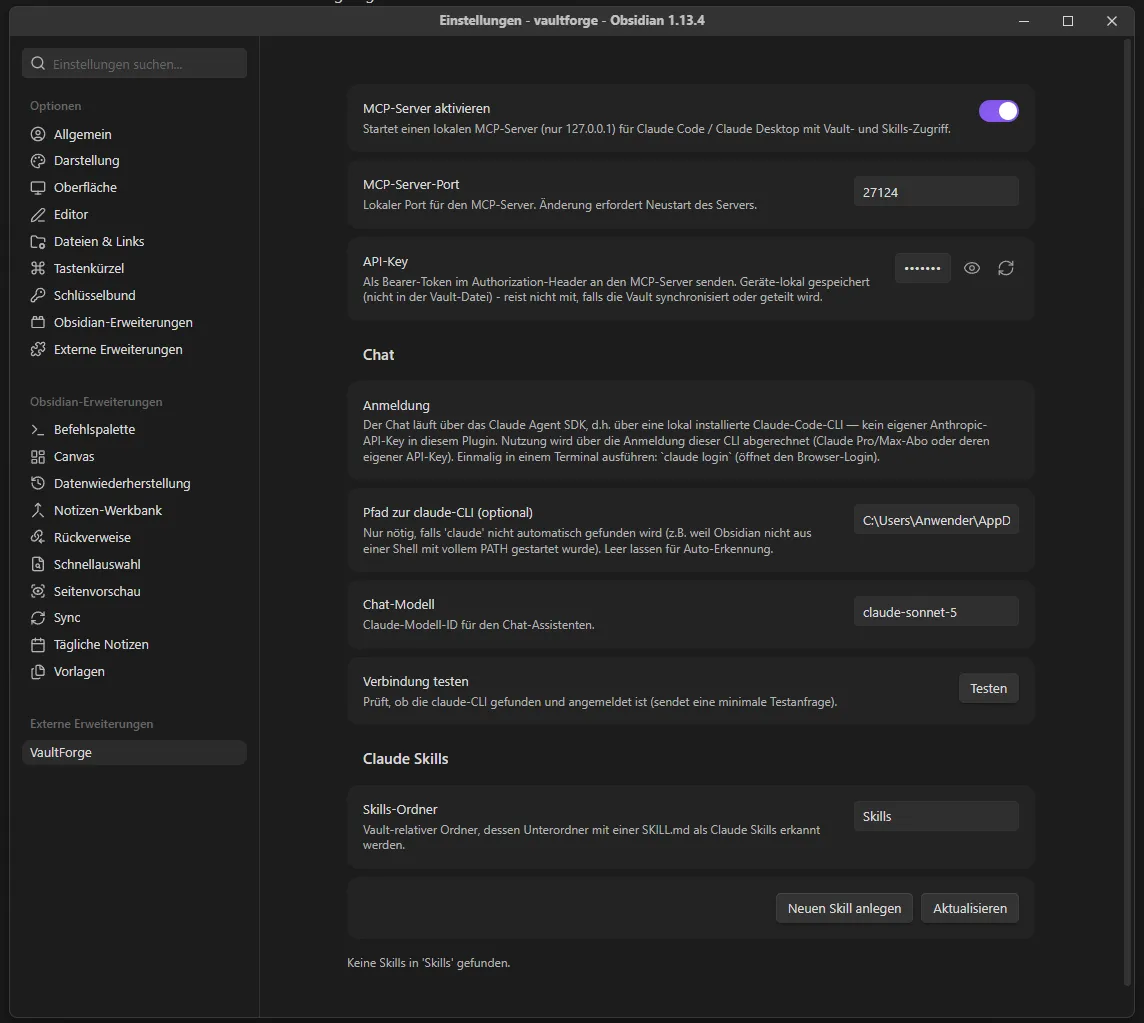Click the Editor pencil icon
Screen dimensions: 1144x1023
pos(38,215)
